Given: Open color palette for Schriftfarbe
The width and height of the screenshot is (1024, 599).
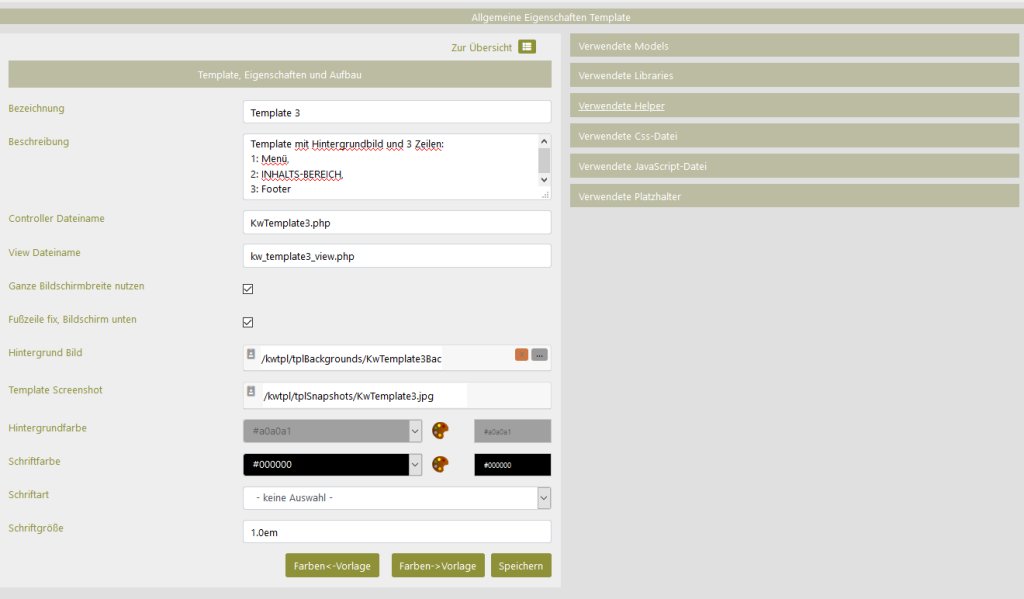Looking at the screenshot, I should [440, 465].
